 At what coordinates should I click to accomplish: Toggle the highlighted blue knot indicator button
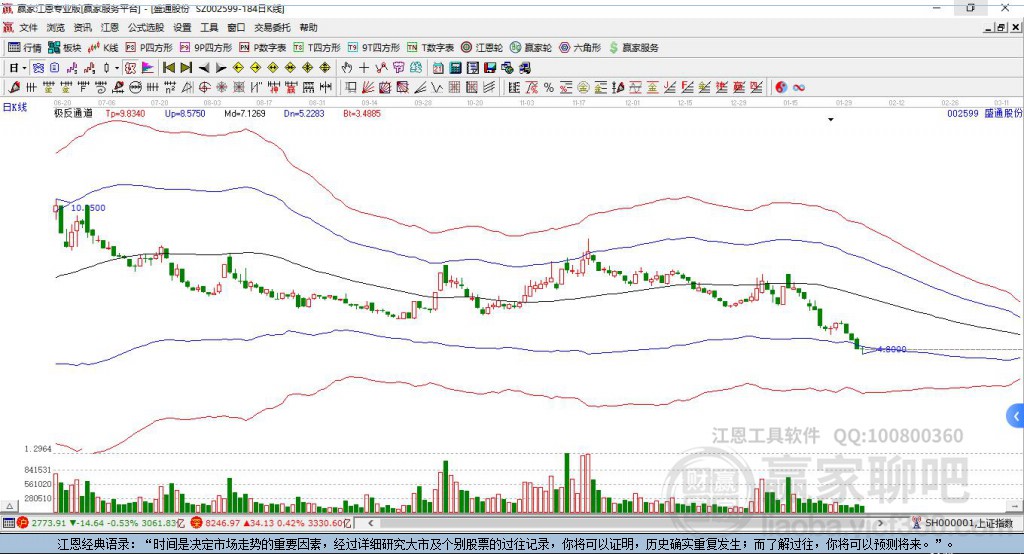click(38, 68)
